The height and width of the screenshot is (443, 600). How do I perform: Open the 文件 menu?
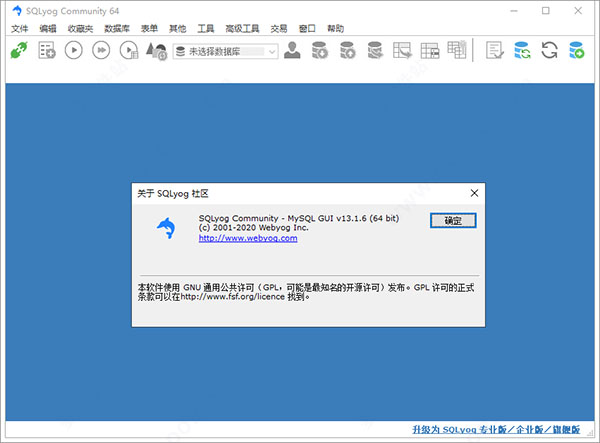click(x=20, y=29)
